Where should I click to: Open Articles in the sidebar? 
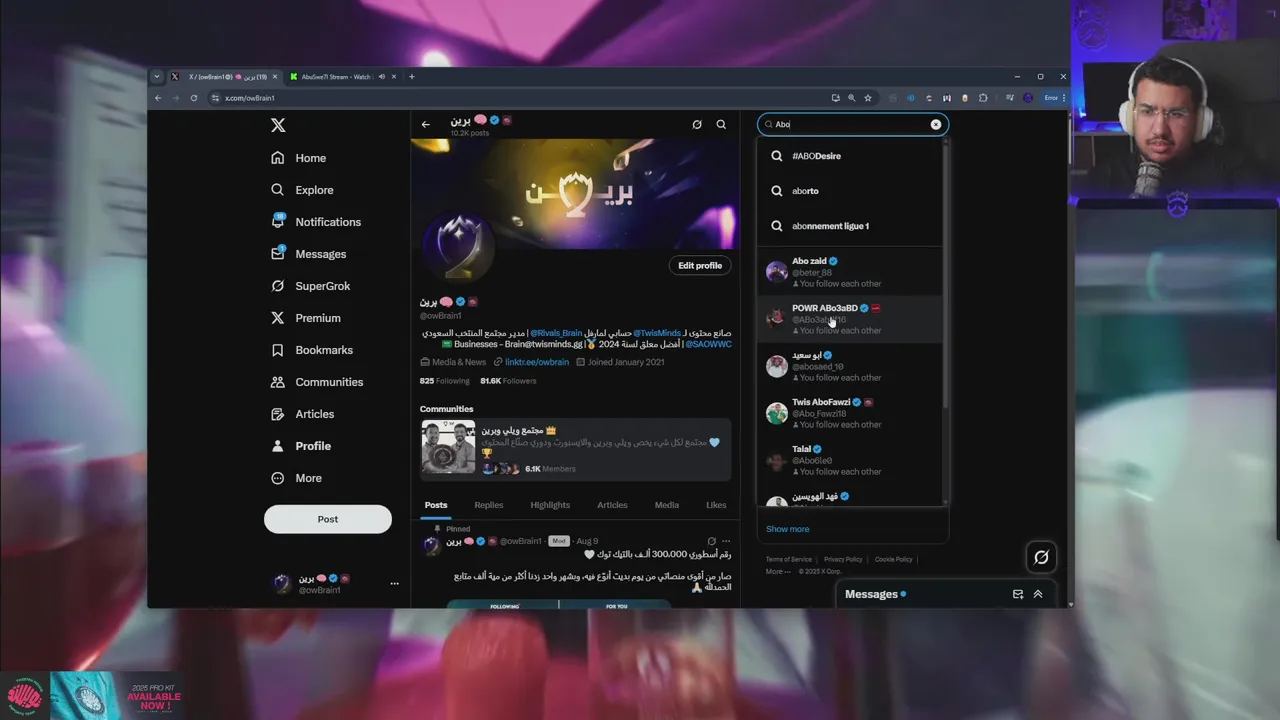click(303, 414)
